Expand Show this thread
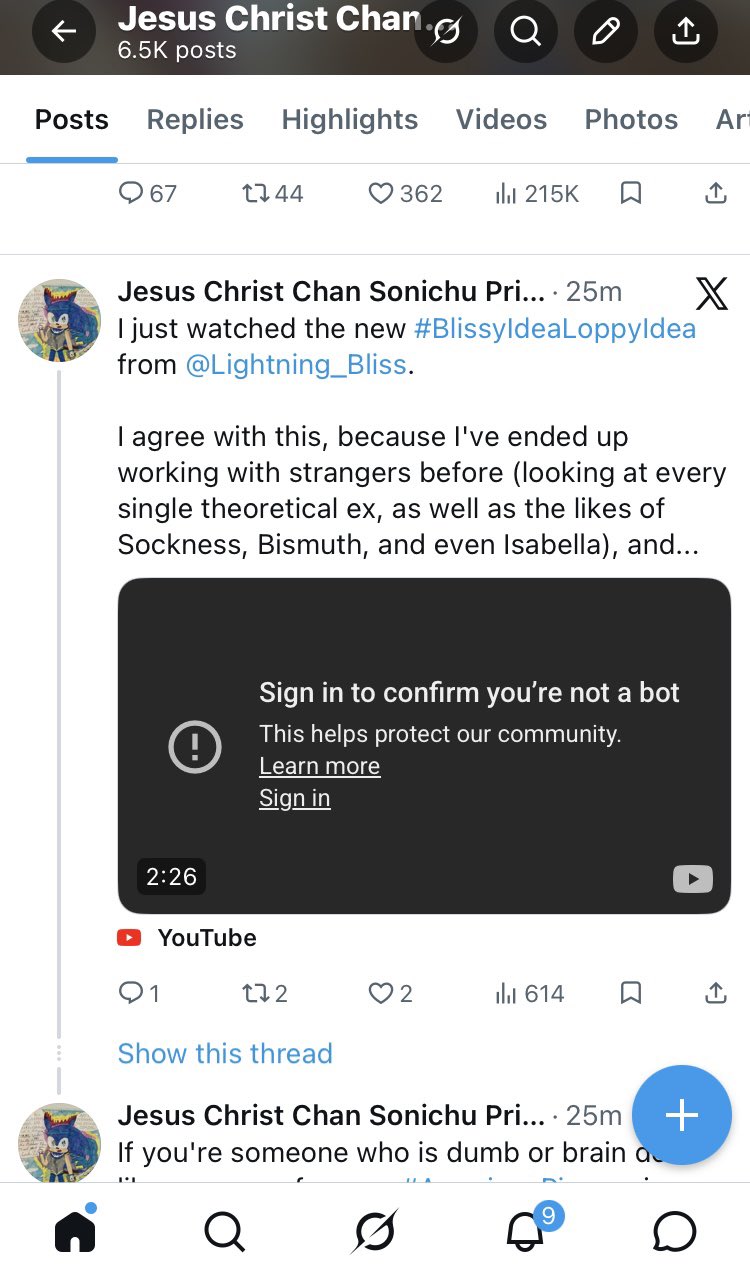Screen dimensions: 750x1281 click(225, 1053)
